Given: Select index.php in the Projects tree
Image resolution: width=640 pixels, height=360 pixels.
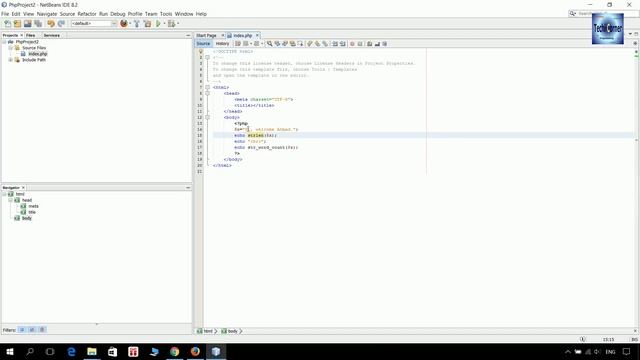Looking at the screenshot, I should click(x=38, y=54).
